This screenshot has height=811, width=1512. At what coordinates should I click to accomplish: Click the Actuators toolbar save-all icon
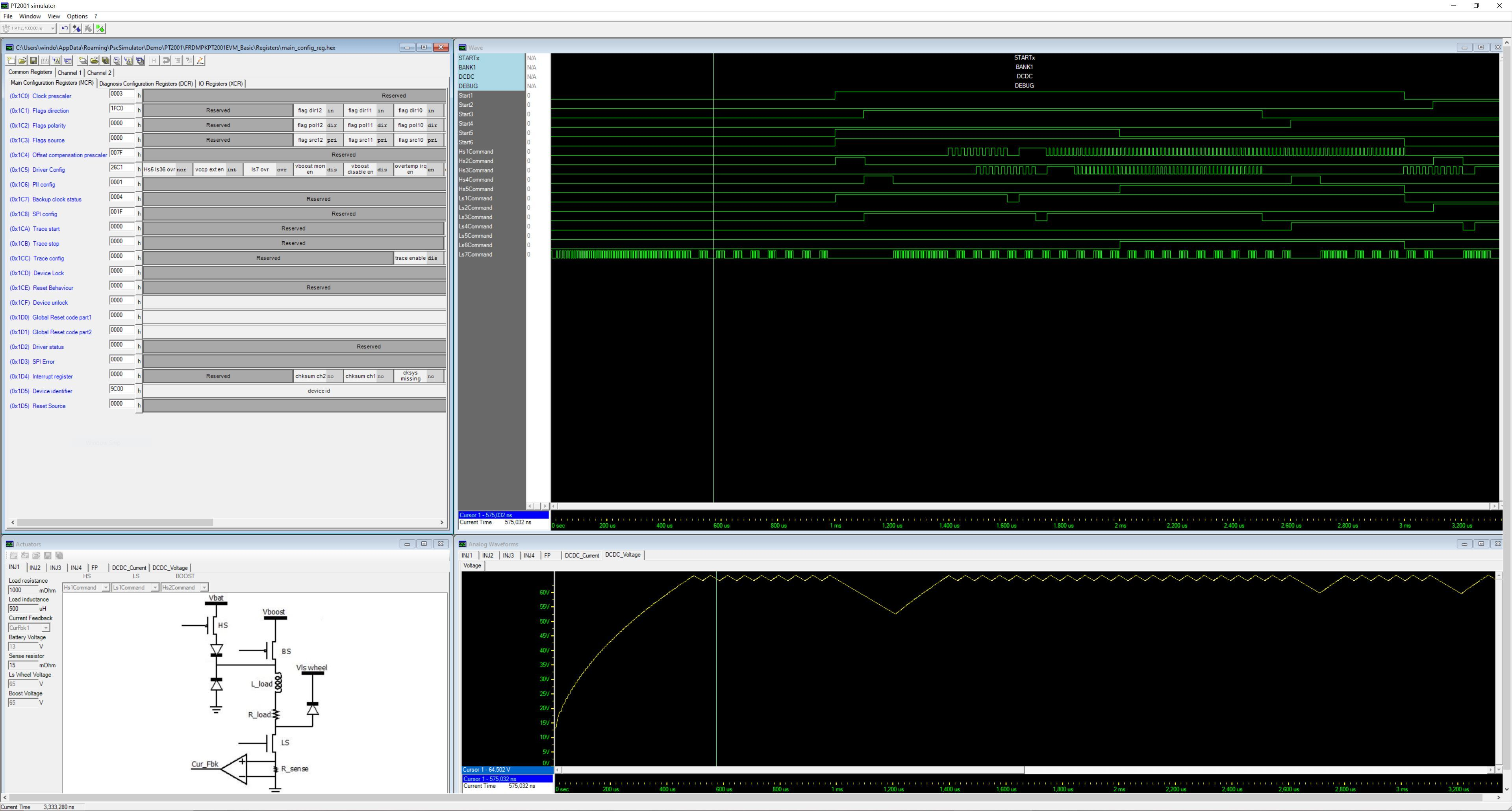pos(59,555)
